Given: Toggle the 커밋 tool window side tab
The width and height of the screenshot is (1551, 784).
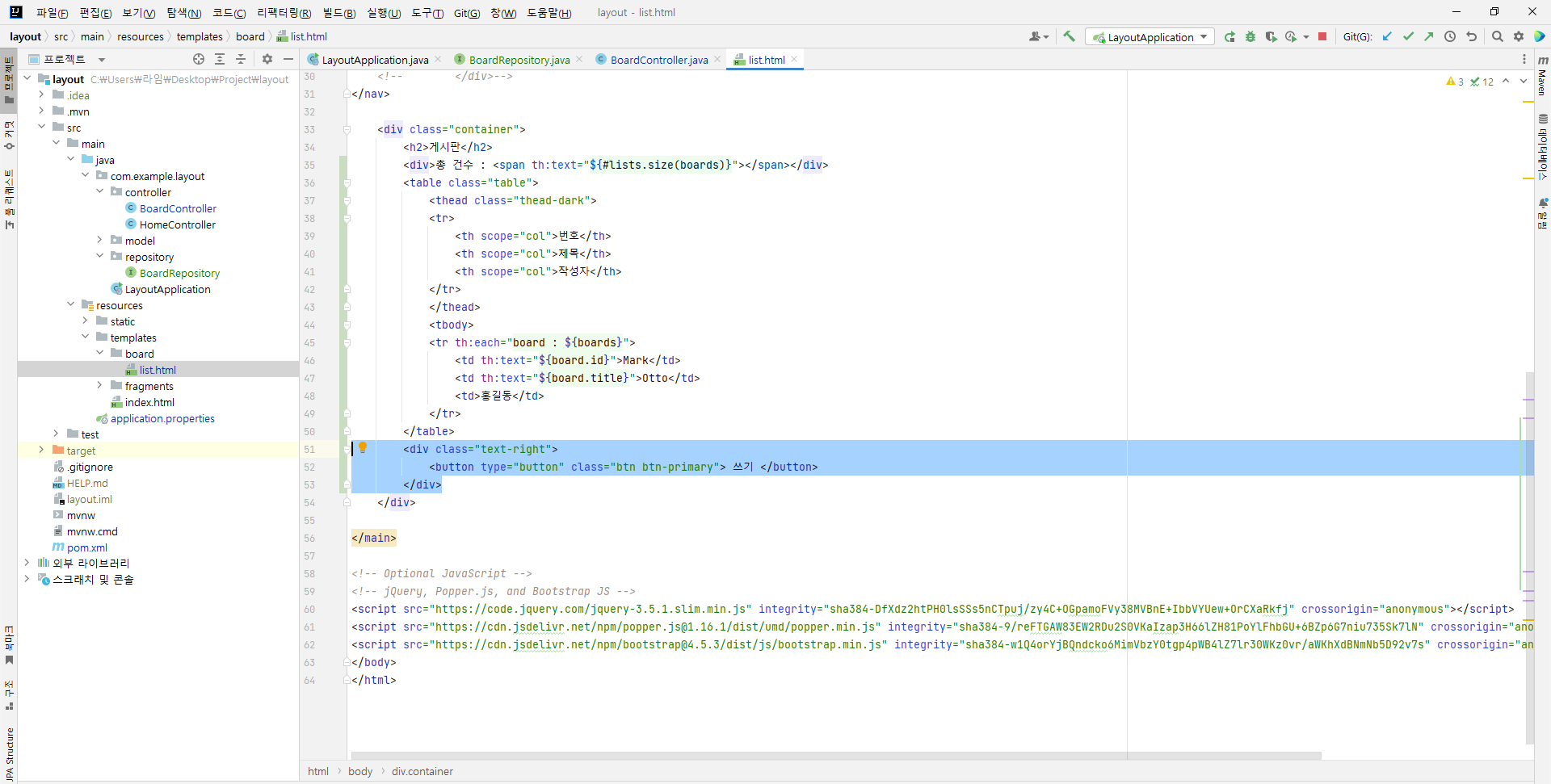Looking at the screenshot, I should tap(9, 135).
